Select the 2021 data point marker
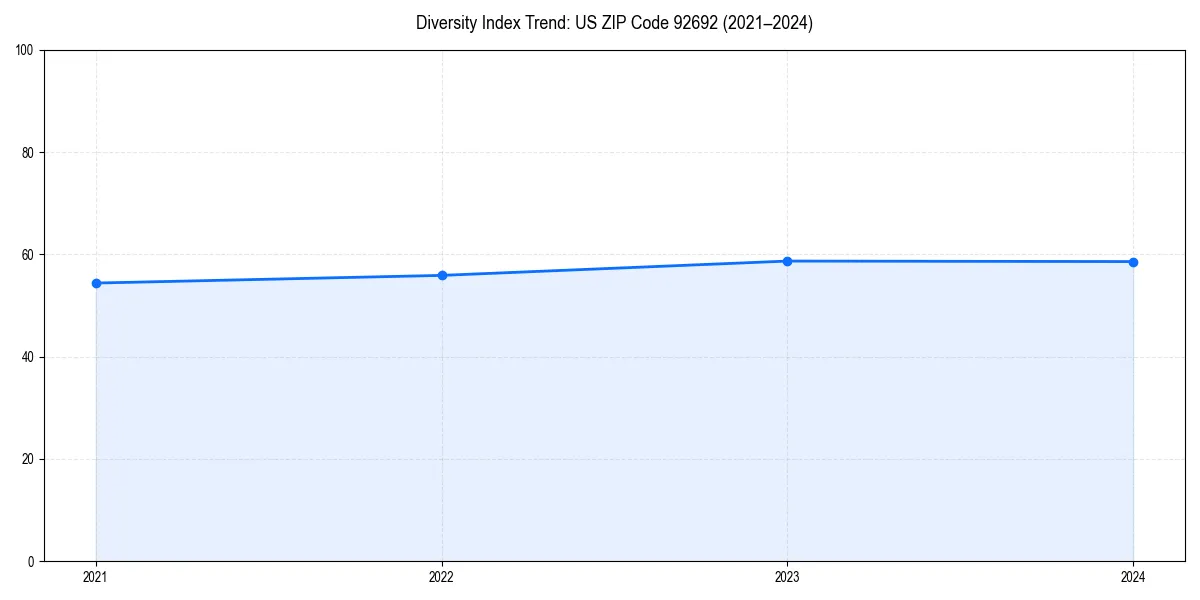This screenshot has height=600, width=1200. [95, 283]
